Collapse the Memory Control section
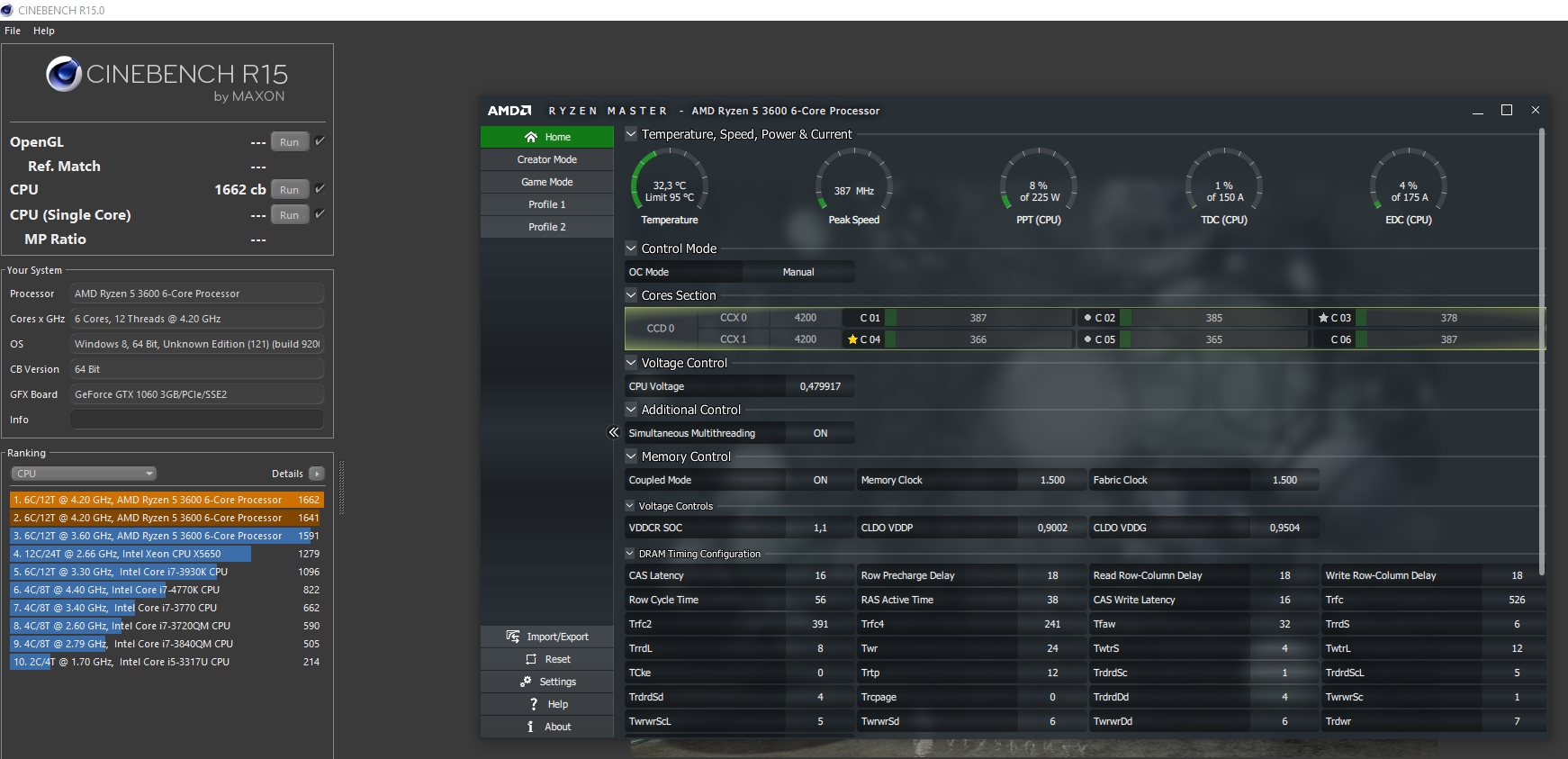This screenshot has height=759, width=1568. [x=631, y=456]
